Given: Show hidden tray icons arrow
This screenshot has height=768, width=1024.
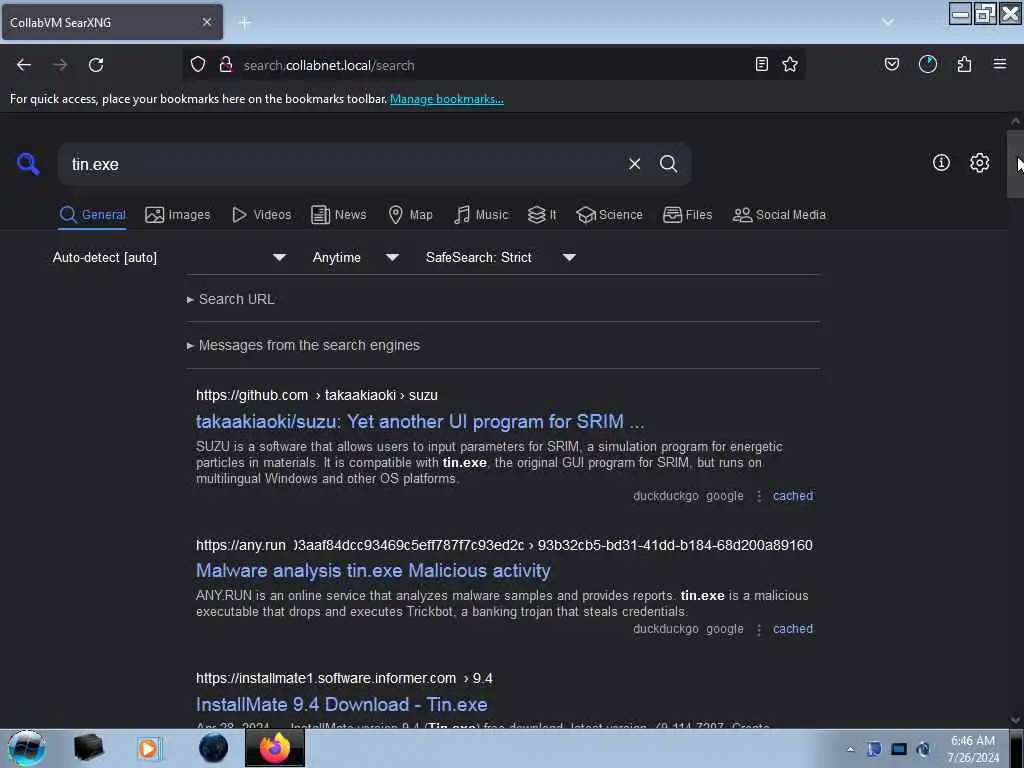Looking at the screenshot, I should click(x=850, y=748).
